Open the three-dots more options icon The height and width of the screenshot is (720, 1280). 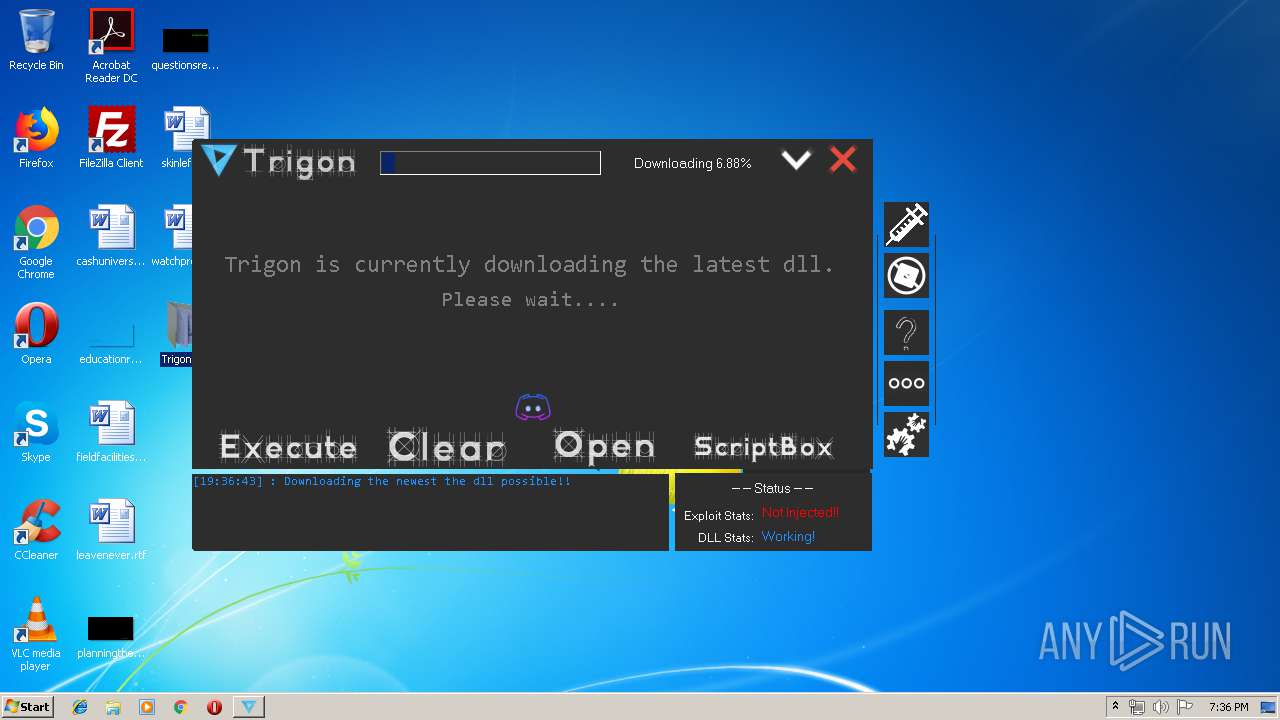906,383
